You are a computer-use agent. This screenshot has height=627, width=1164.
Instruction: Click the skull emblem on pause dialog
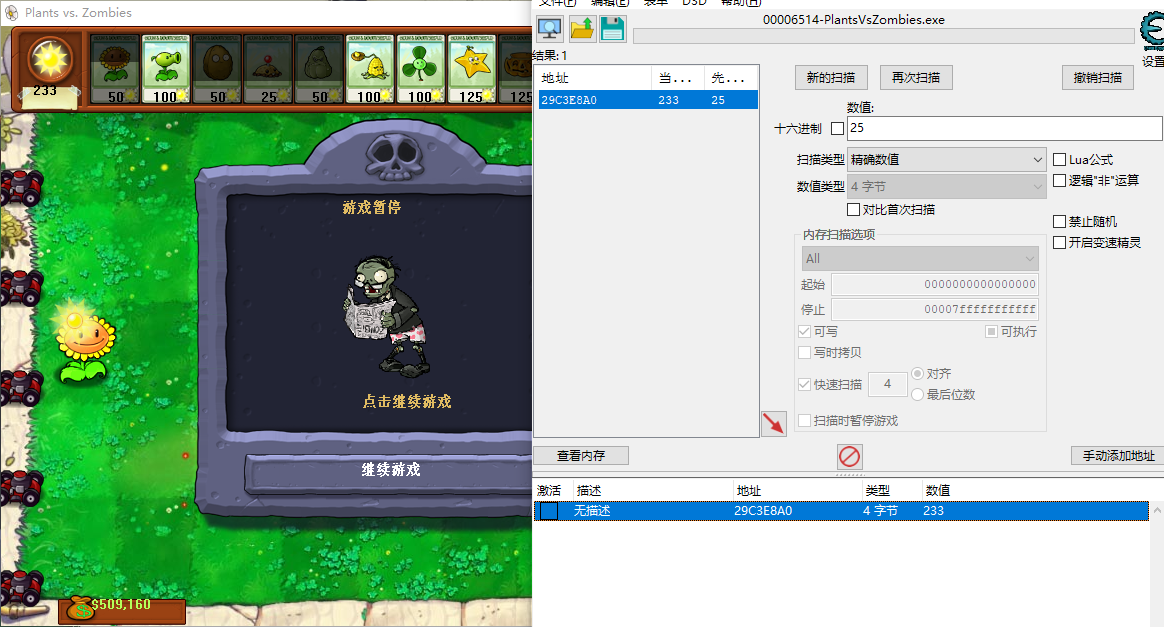tap(393, 156)
